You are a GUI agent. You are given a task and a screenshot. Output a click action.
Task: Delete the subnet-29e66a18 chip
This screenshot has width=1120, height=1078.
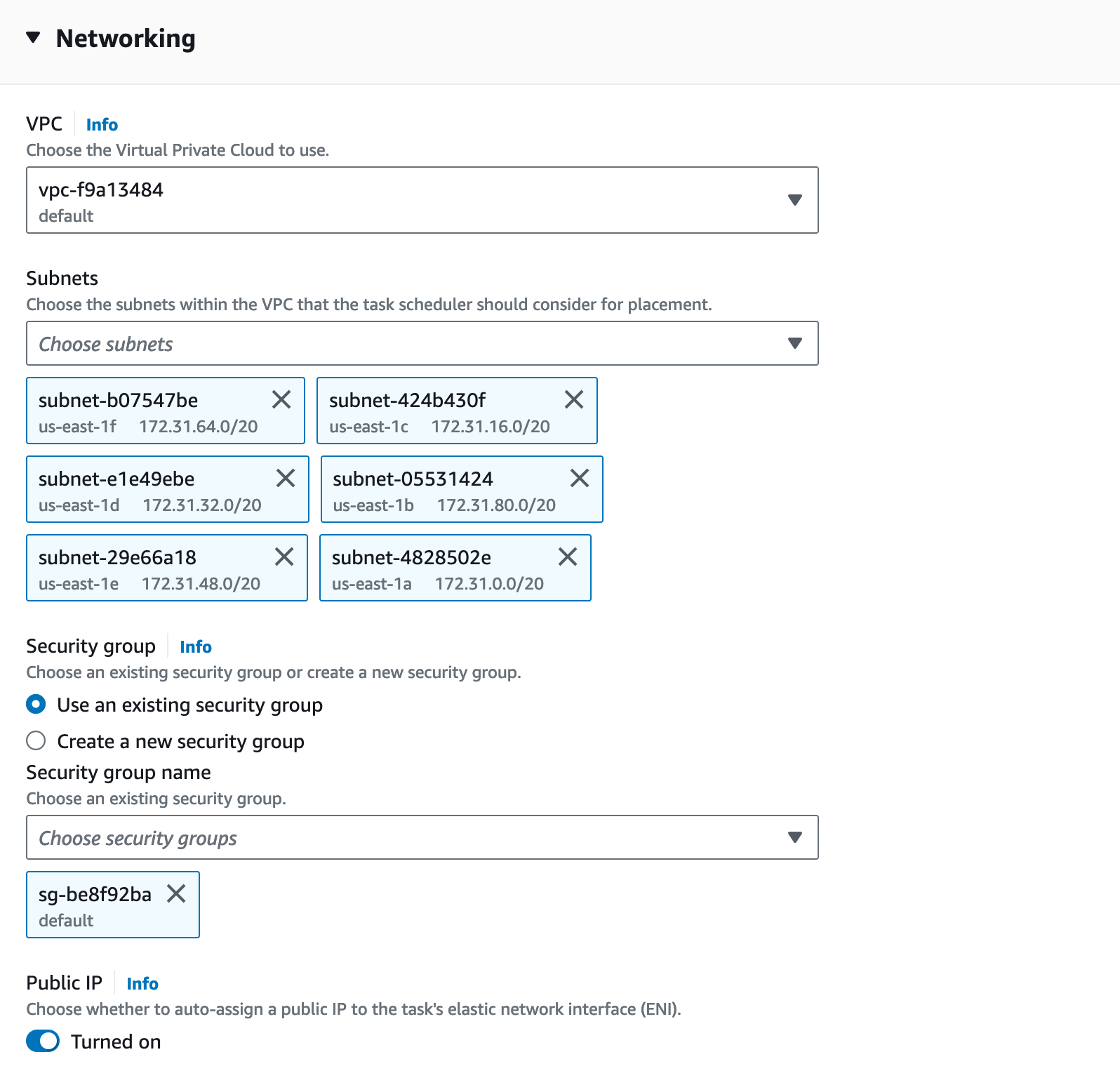pyautogui.click(x=284, y=557)
